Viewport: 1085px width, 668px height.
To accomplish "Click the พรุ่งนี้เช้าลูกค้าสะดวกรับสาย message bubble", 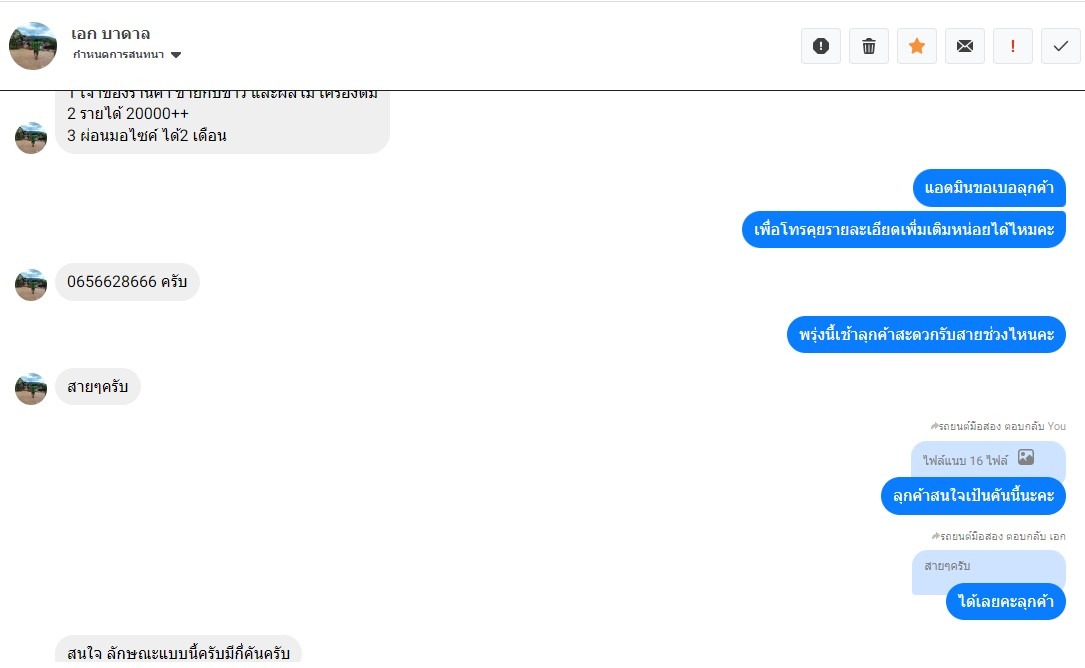I will click(926, 334).
